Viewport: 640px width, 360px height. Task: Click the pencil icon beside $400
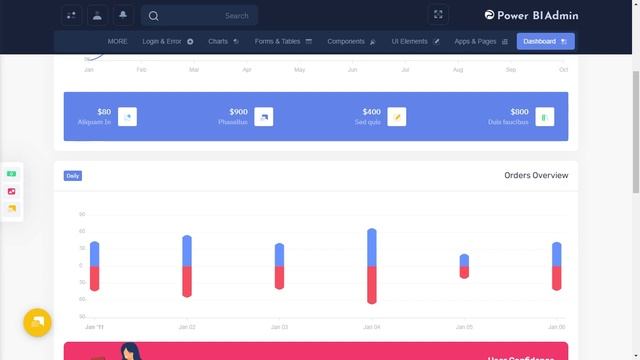(397, 117)
